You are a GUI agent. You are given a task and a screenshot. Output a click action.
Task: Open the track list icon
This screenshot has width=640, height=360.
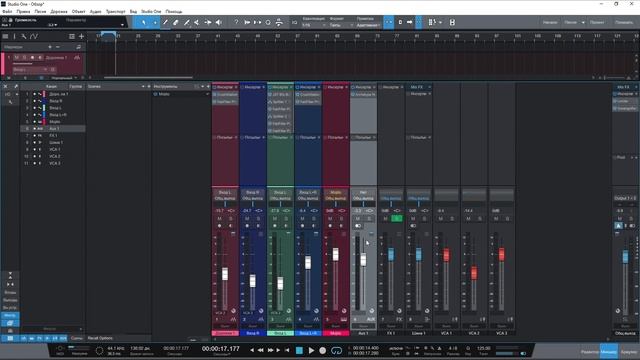[x=5, y=36]
